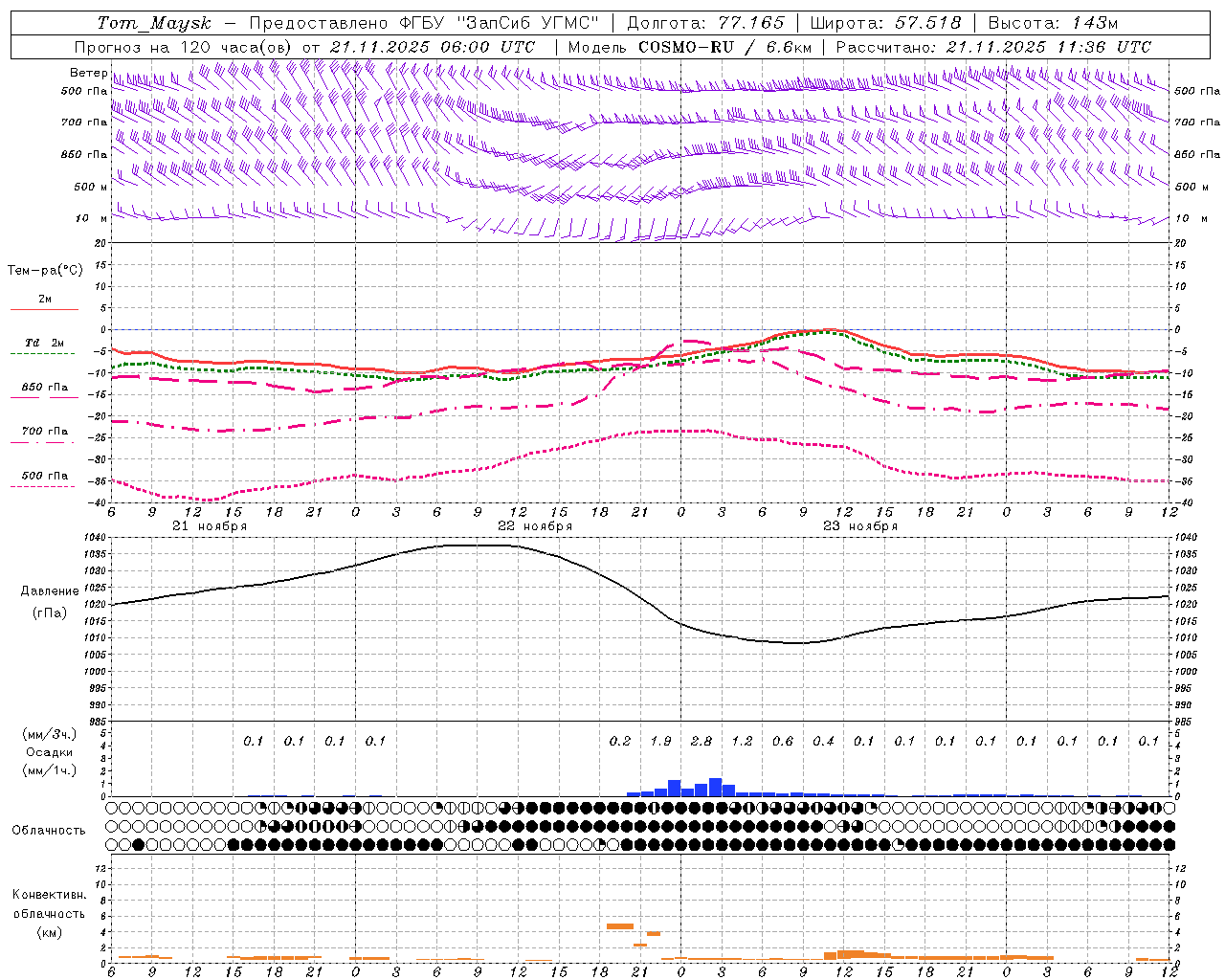The width and height of the screenshot is (1225, 980).
Task: Click the 0.2 three-hour precipitation value
Action: pos(620,742)
